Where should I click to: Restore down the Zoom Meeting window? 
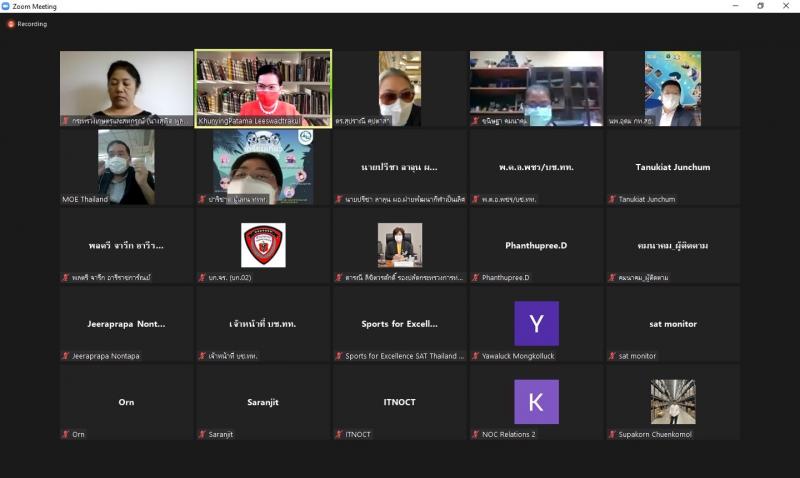[x=760, y=6]
